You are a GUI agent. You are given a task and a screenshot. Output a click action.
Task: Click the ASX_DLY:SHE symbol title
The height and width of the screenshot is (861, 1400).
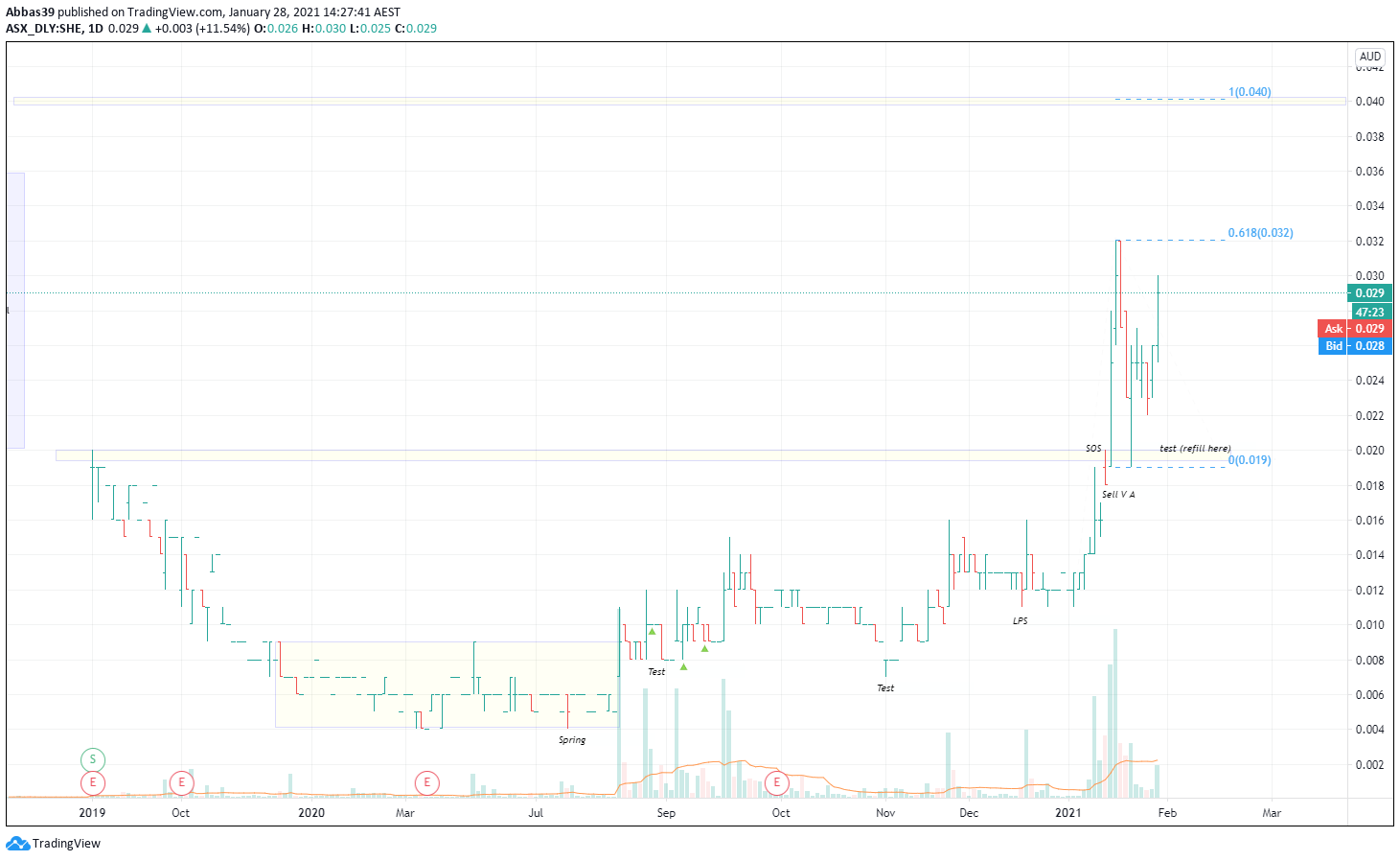click(x=44, y=29)
